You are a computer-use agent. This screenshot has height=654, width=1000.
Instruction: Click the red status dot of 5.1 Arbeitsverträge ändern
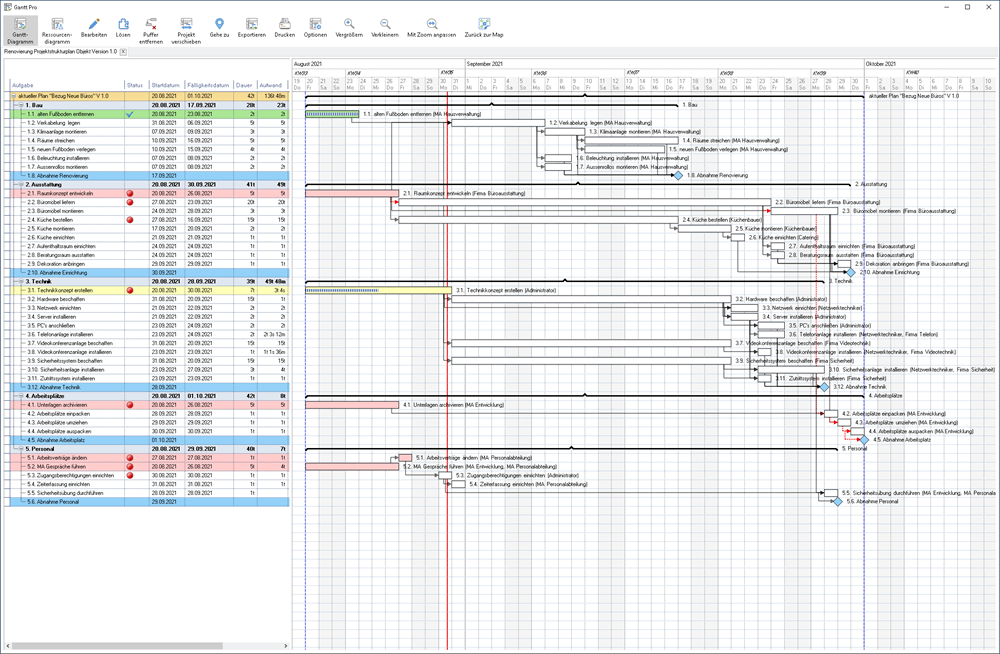[x=130, y=458]
